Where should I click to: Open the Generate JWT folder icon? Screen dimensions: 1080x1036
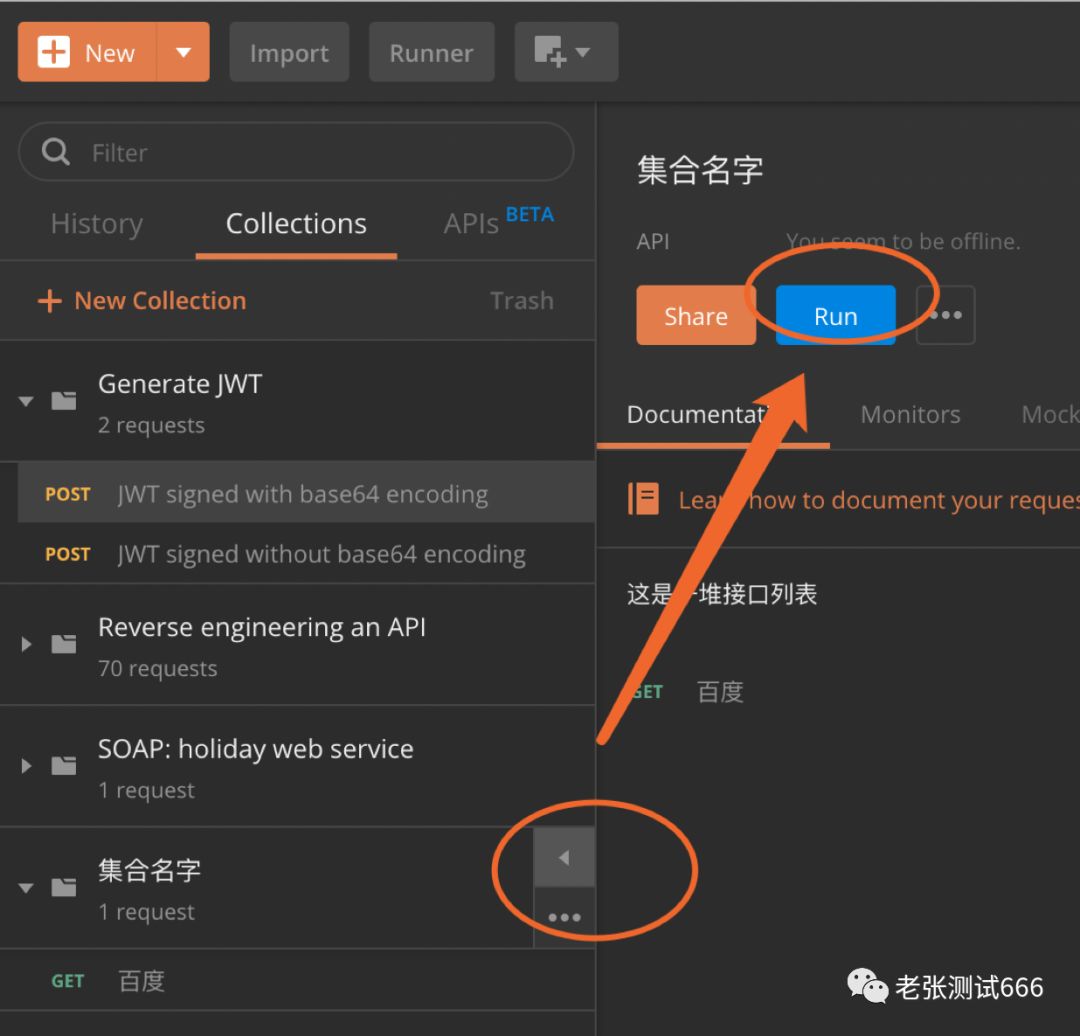[x=64, y=401]
